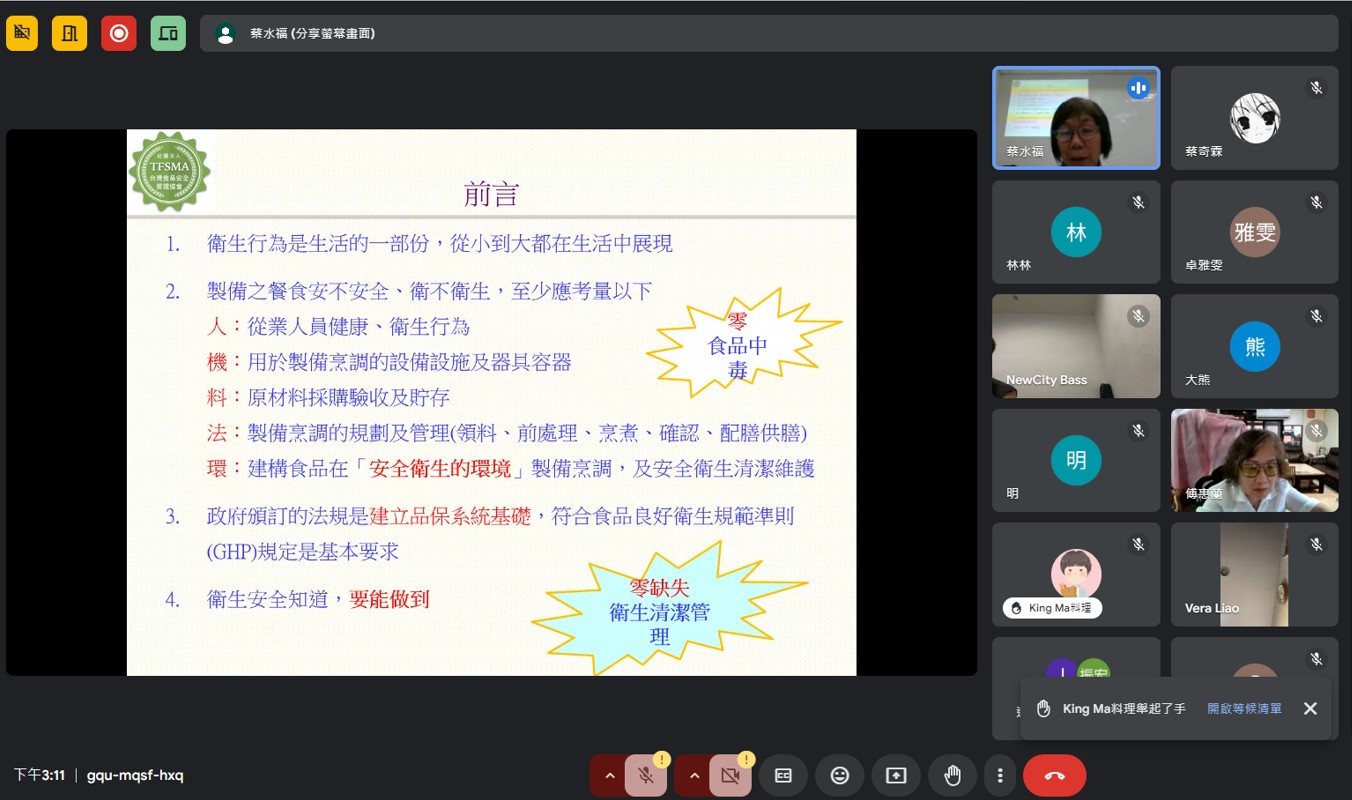Image resolution: width=1352 pixels, height=800 pixels.
Task: Click the 蔡水福 screen sharing presenter bar
Action: click(x=768, y=34)
